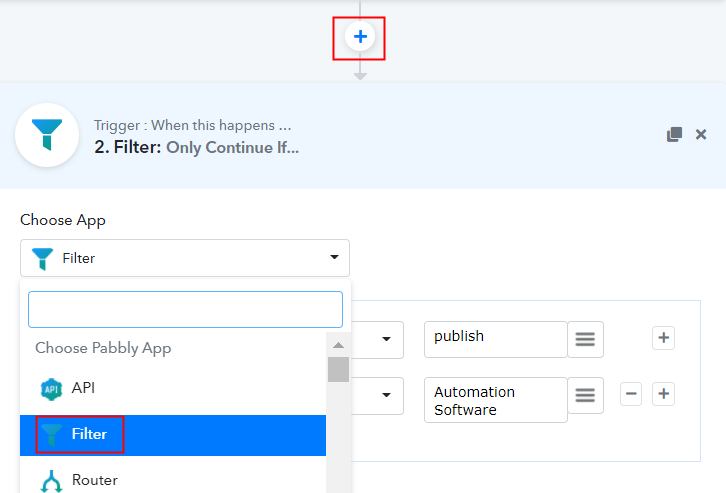This screenshot has width=726, height=493.
Task: Click the step title 'Filter: Only Continue If...'
Action: pos(196,148)
